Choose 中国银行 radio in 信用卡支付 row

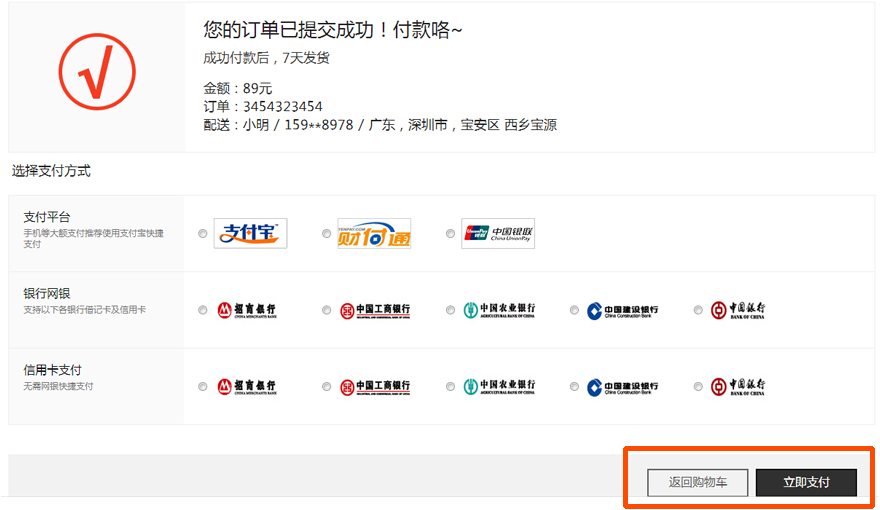[698, 387]
